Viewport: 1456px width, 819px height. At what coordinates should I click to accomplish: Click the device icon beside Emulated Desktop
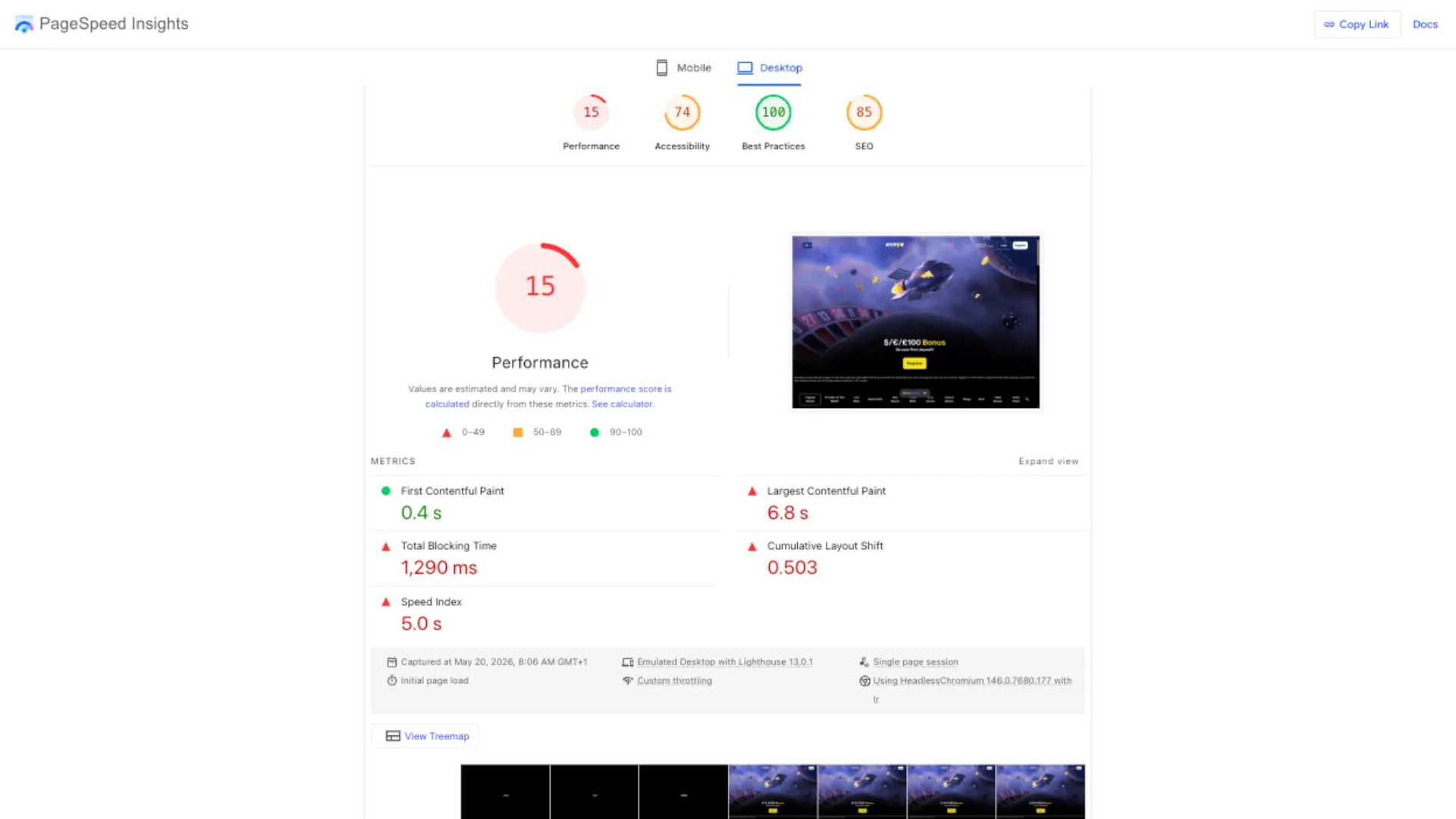pos(628,662)
